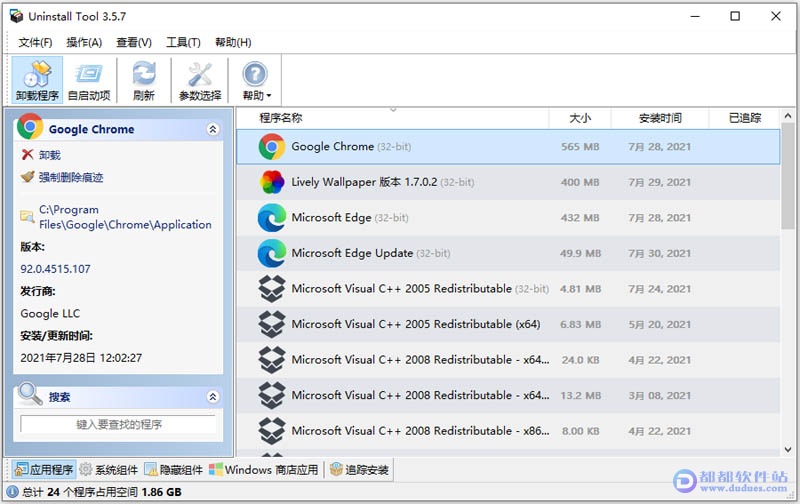Click the Uninstall Tool title bar app icon

point(16,16)
